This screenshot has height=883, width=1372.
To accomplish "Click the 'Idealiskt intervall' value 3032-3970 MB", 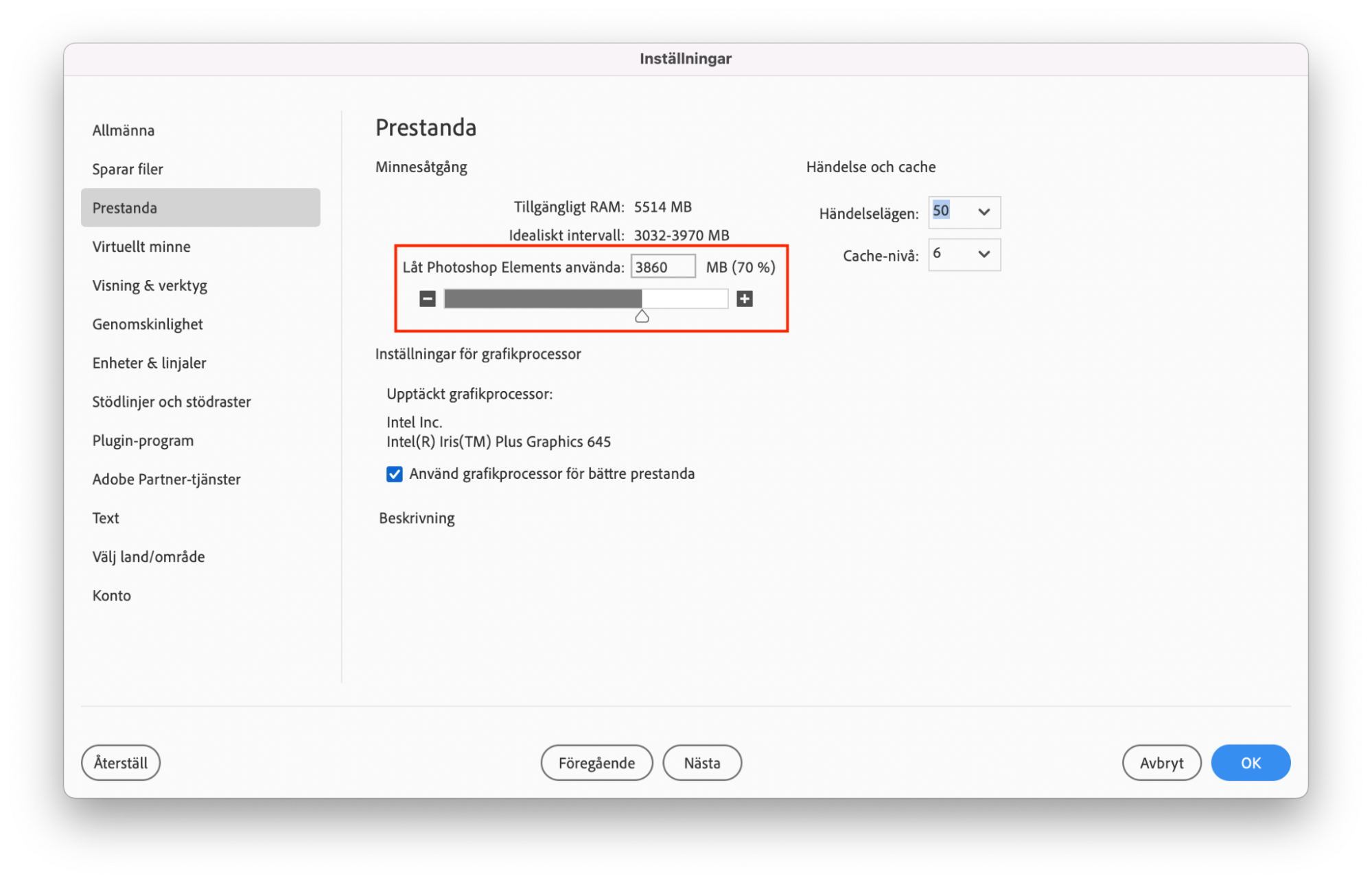I will (x=682, y=235).
